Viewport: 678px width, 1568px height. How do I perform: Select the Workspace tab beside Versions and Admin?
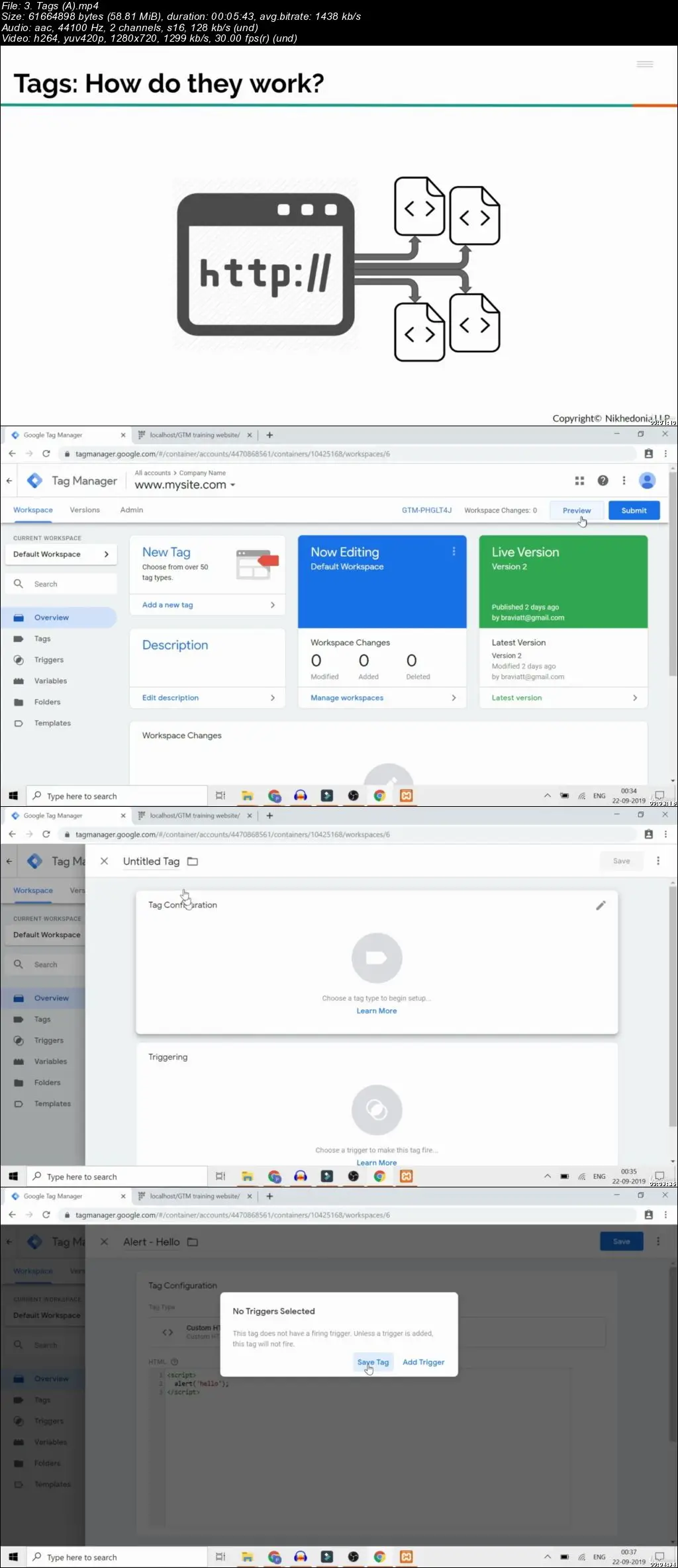click(x=33, y=510)
